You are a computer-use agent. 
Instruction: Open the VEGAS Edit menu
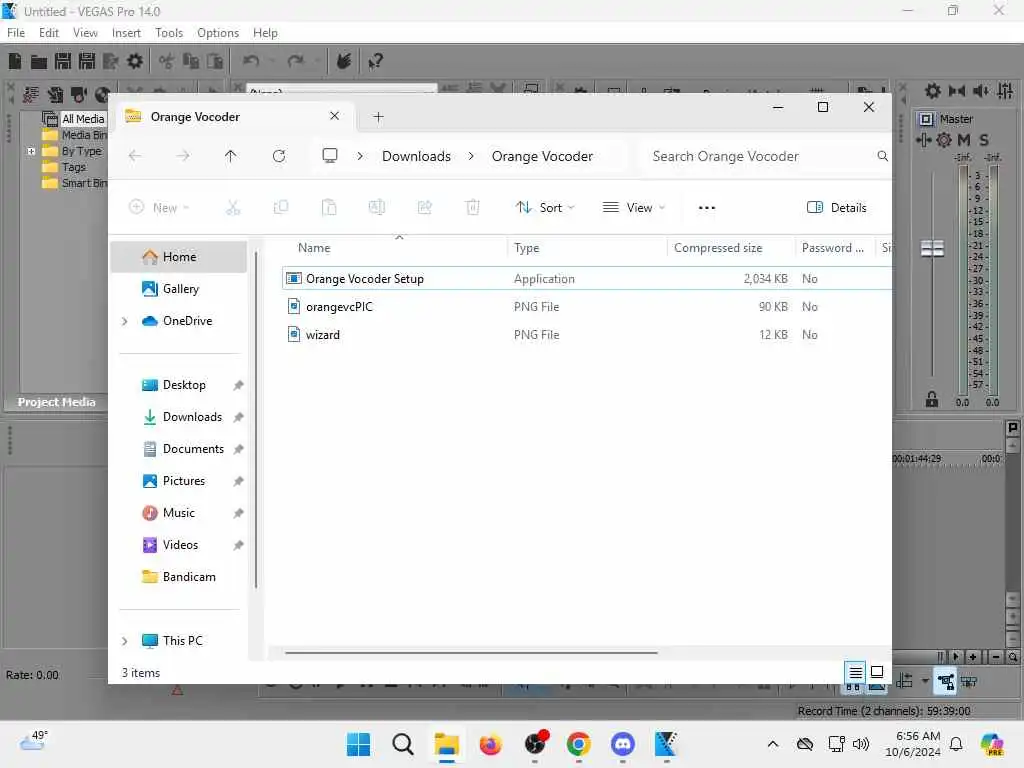point(49,33)
